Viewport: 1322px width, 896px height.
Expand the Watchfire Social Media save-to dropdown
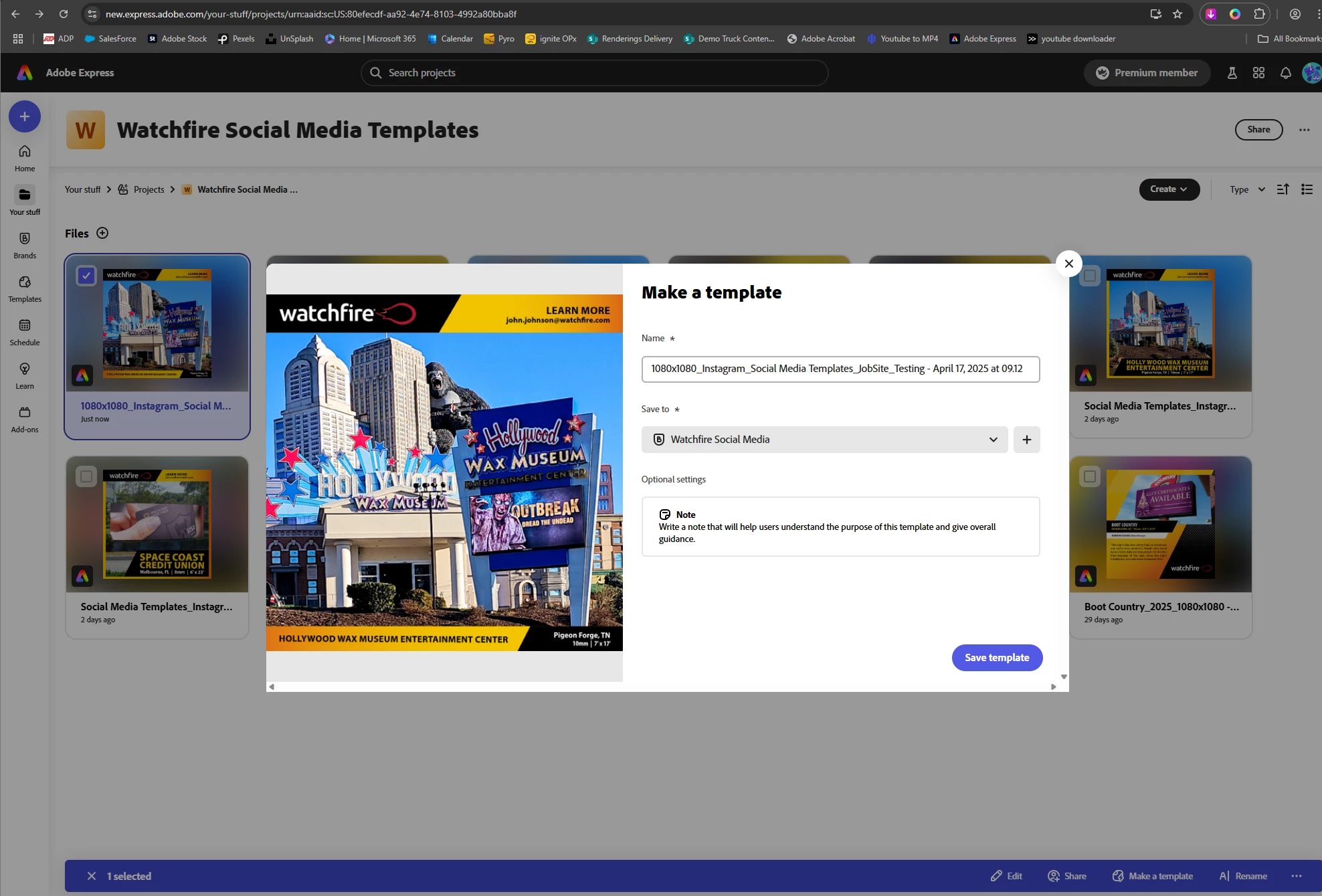coord(824,440)
